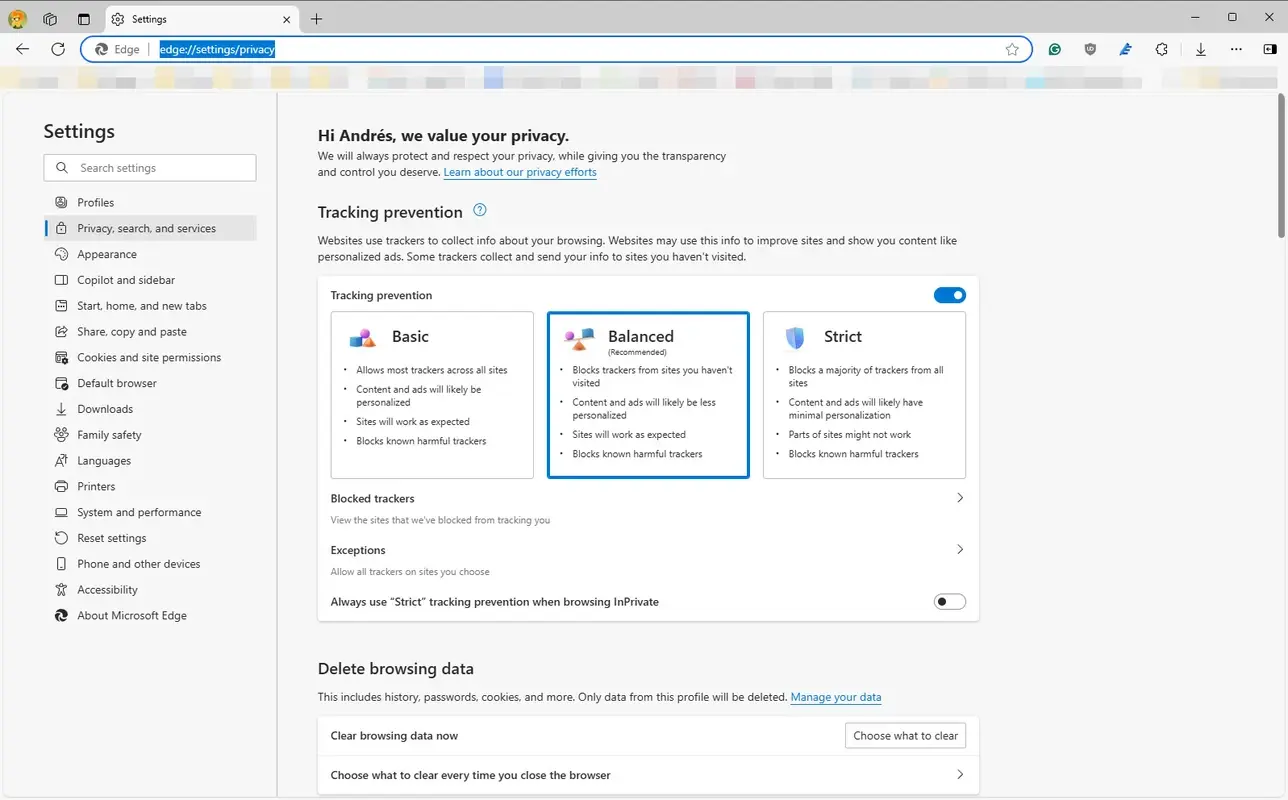Toggle Tracking prevention off
1288x800 pixels.
coord(949,294)
